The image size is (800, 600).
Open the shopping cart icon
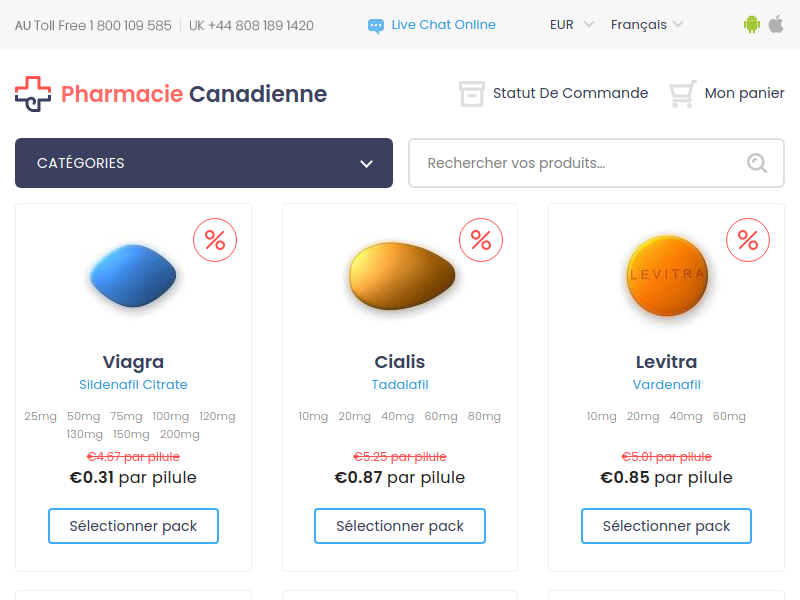[x=683, y=94]
